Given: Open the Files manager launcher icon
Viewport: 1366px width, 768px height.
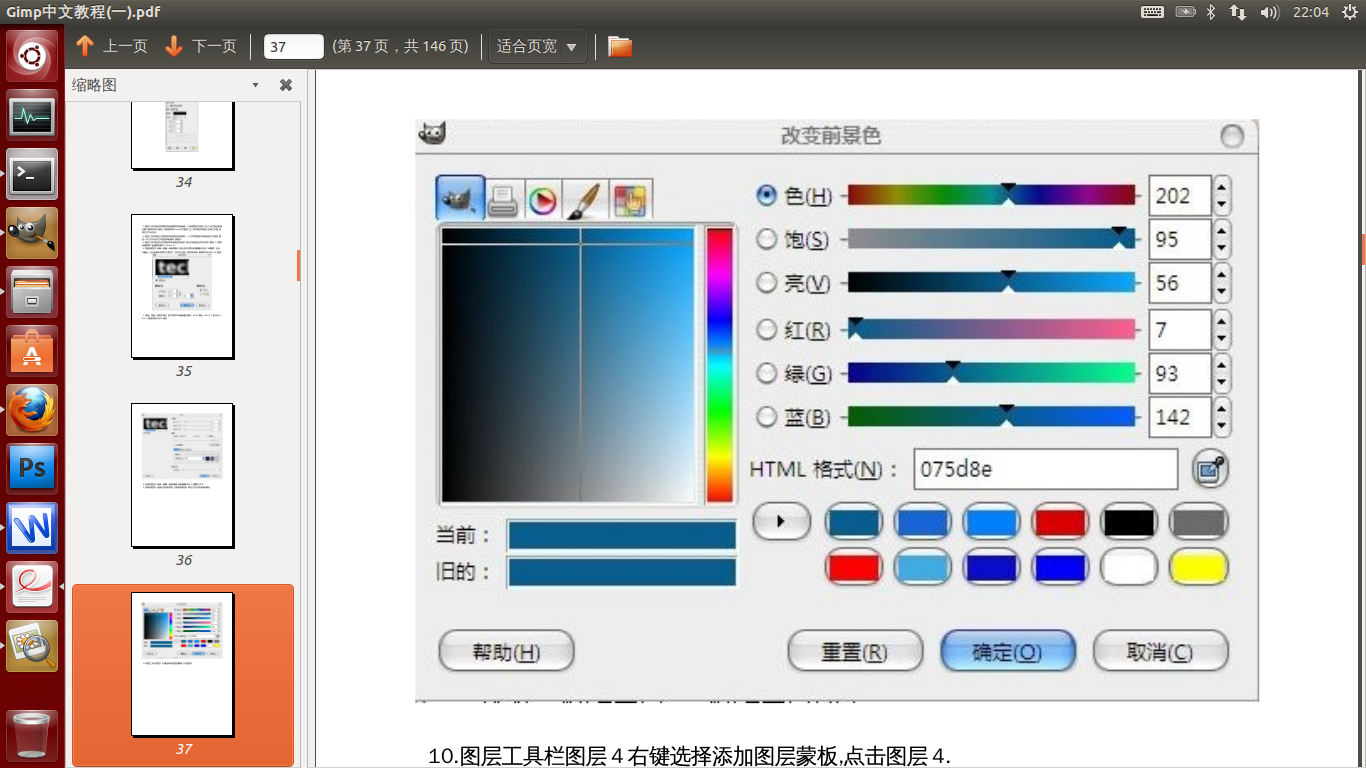Looking at the screenshot, I should pyautogui.click(x=32, y=292).
